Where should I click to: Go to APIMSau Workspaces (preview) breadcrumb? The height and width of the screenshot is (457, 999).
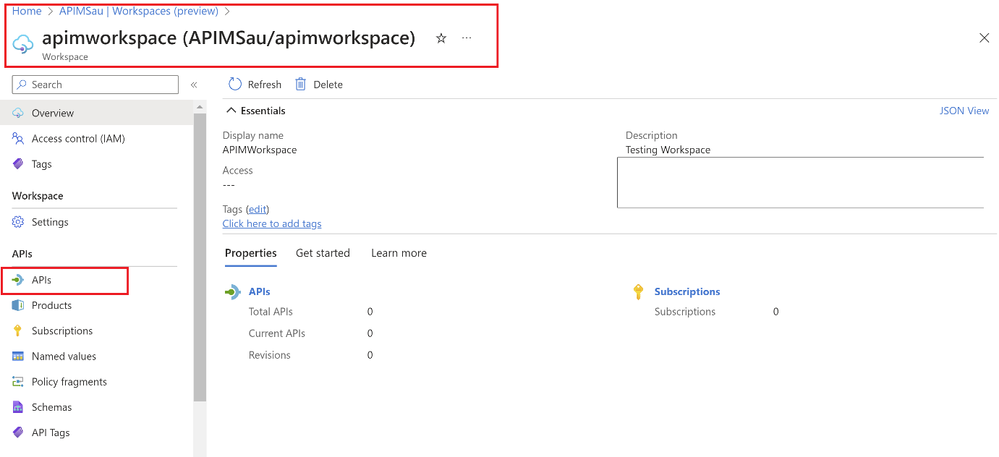point(139,11)
